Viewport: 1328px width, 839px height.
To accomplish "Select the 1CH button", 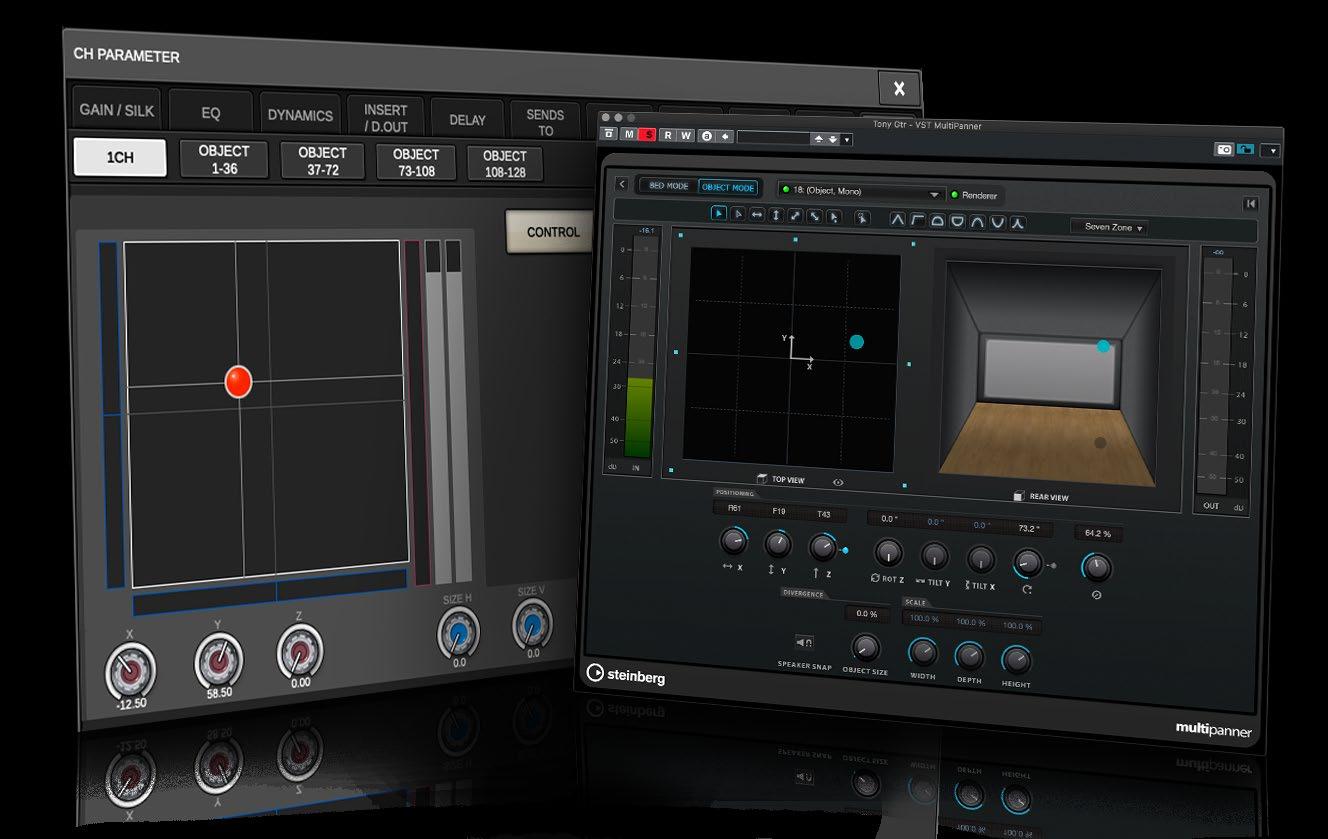I will 120,158.
